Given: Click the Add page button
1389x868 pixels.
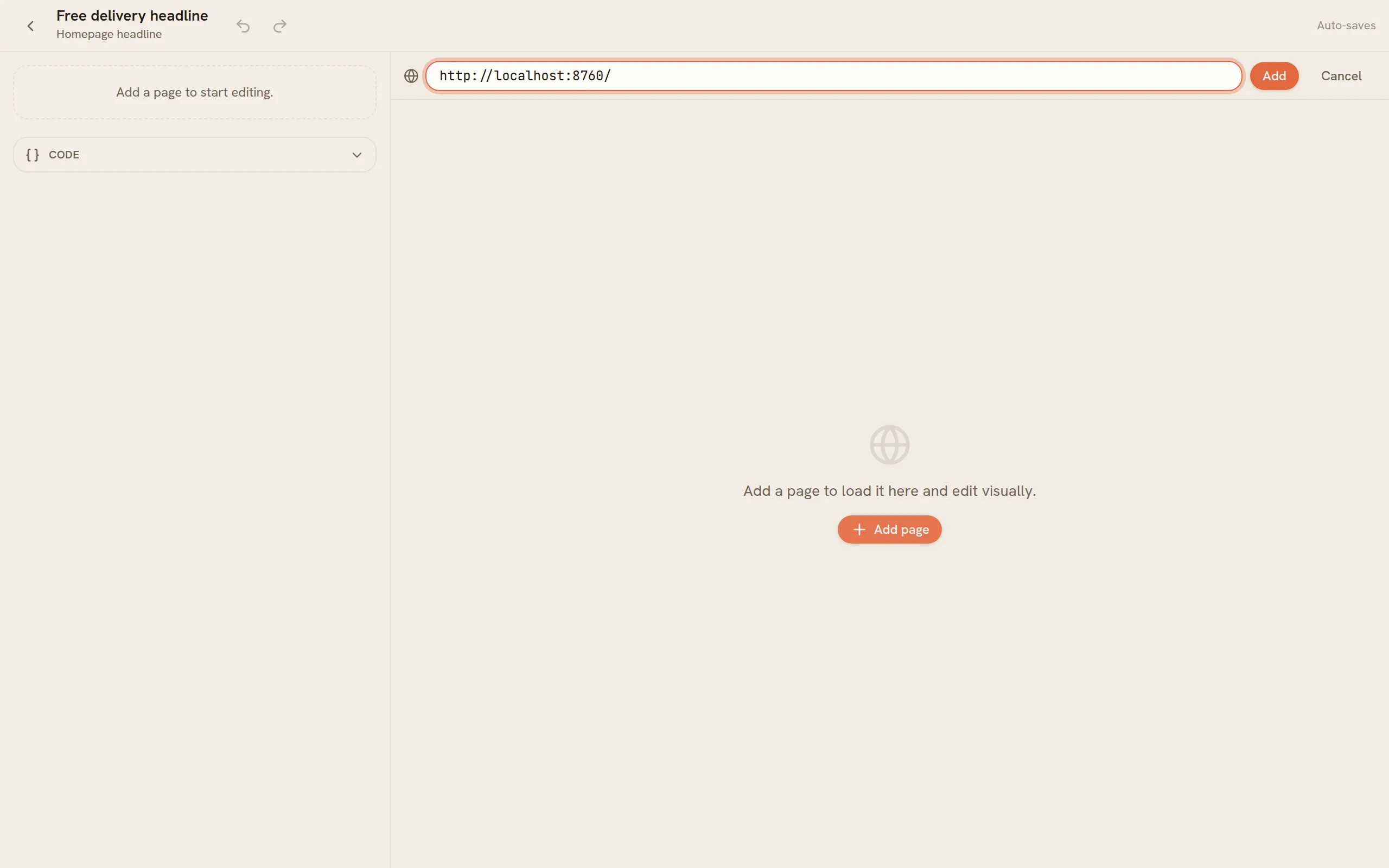Looking at the screenshot, I should coord(889,529).
